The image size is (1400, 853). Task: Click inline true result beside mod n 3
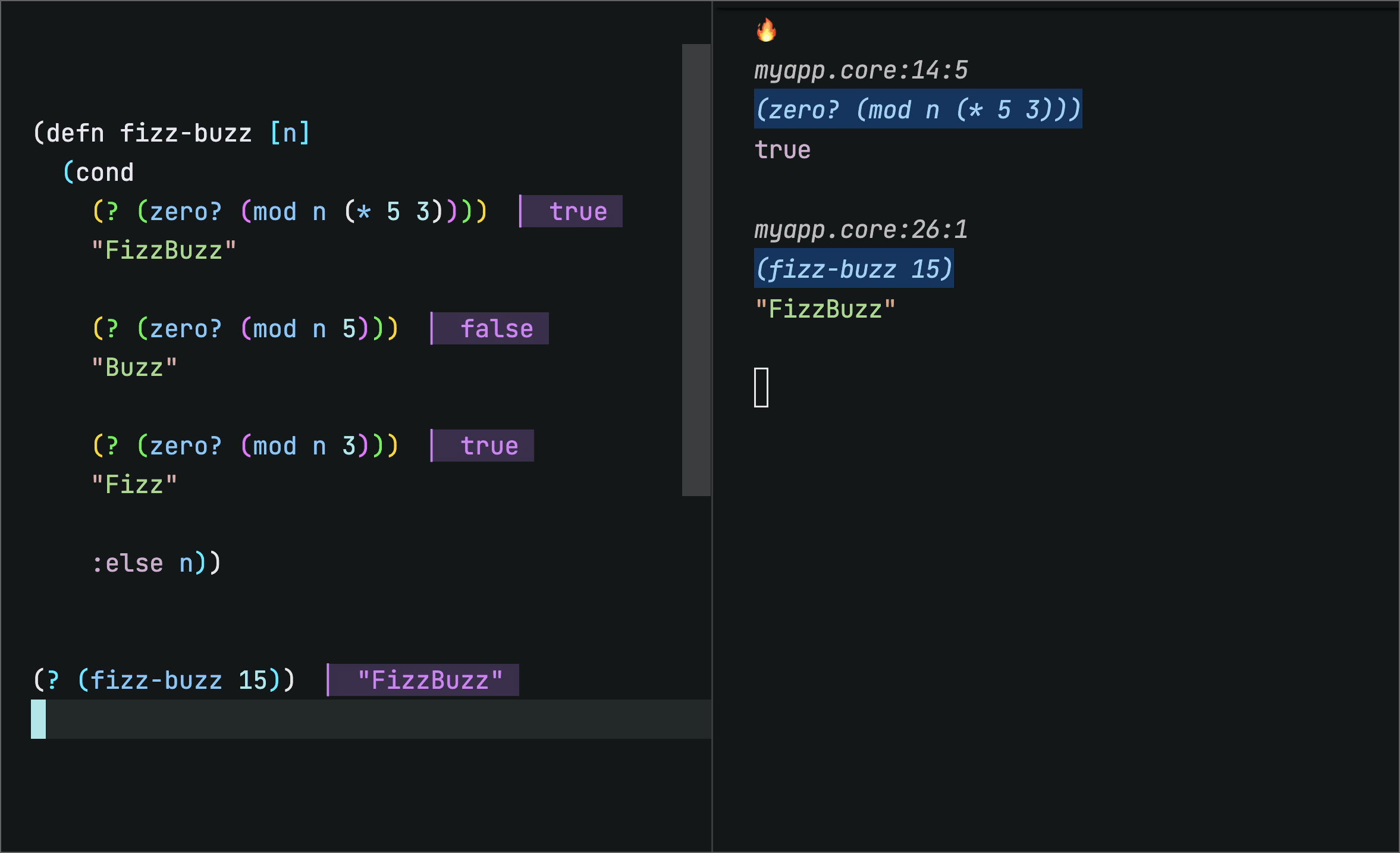(x=482, y=446)
